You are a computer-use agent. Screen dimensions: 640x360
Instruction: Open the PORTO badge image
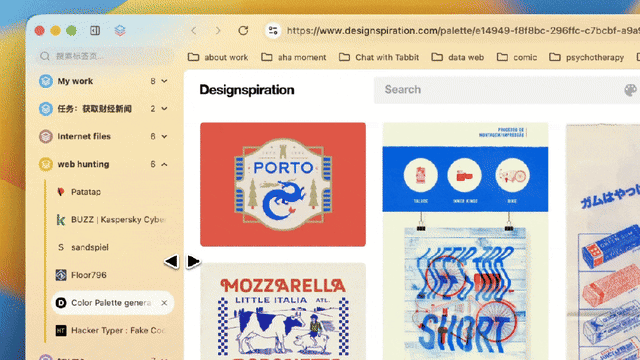click(x=283, y=184)
